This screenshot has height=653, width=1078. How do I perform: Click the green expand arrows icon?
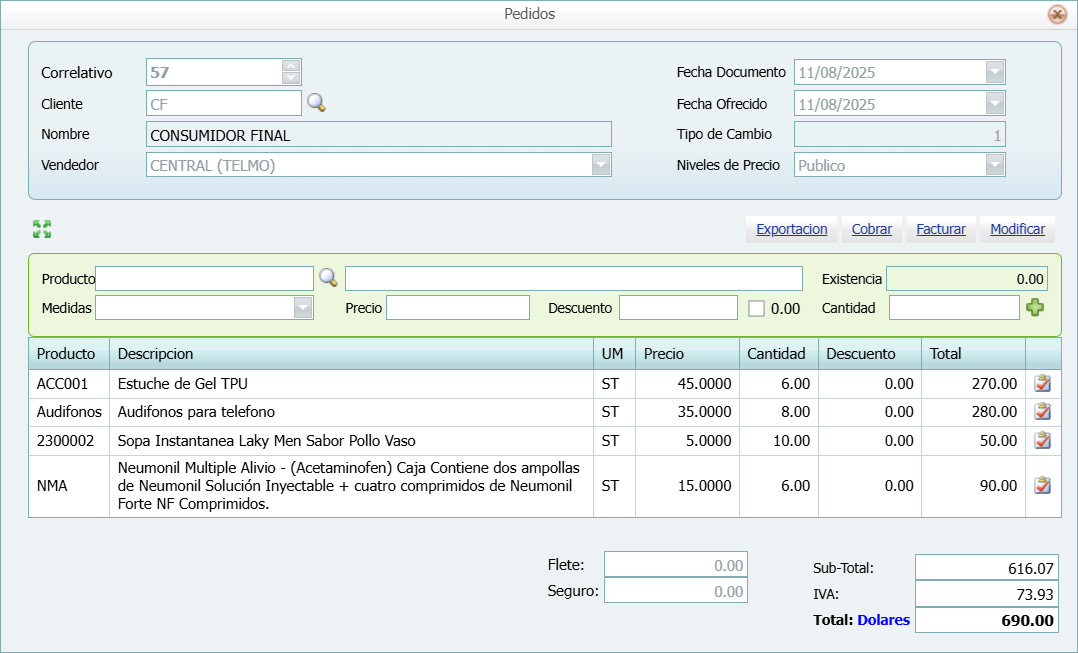pyautogui.click(x=41, y=229)
